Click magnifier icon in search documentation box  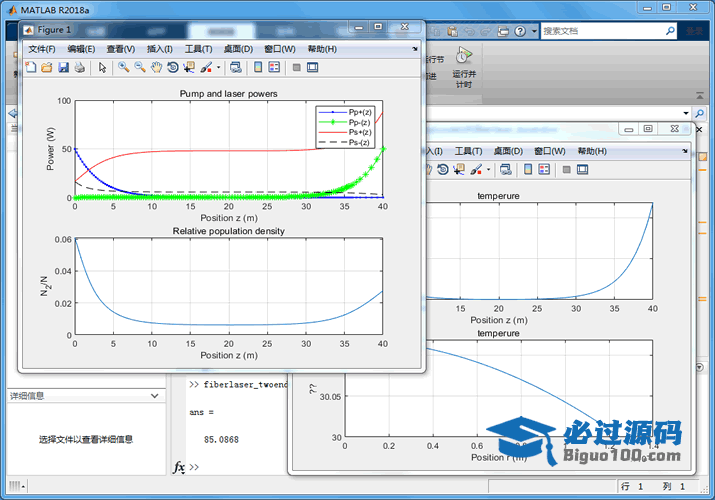[670, 31]
